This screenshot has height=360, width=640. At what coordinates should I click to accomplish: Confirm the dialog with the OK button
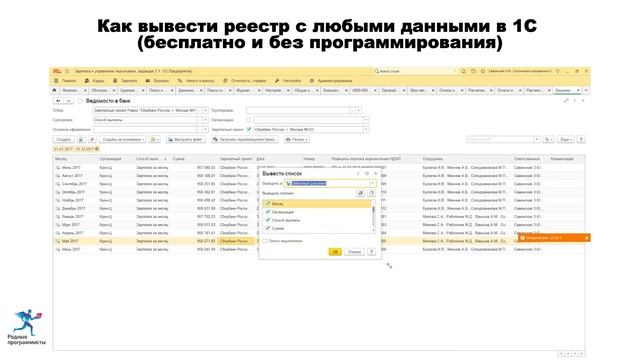tap(335, 252)
